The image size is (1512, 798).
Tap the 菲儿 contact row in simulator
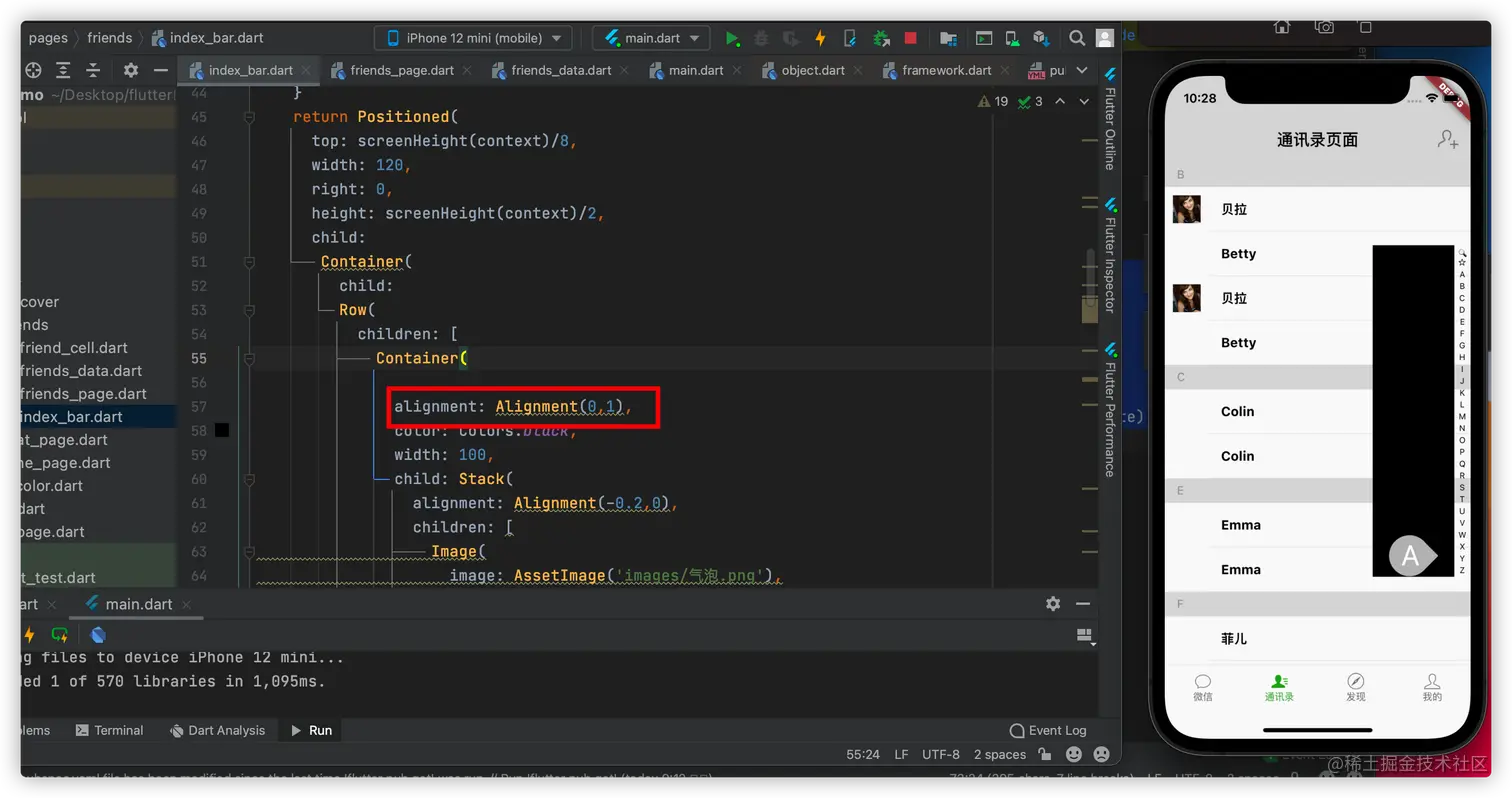pyautogui.click(x=1318, y=638)
